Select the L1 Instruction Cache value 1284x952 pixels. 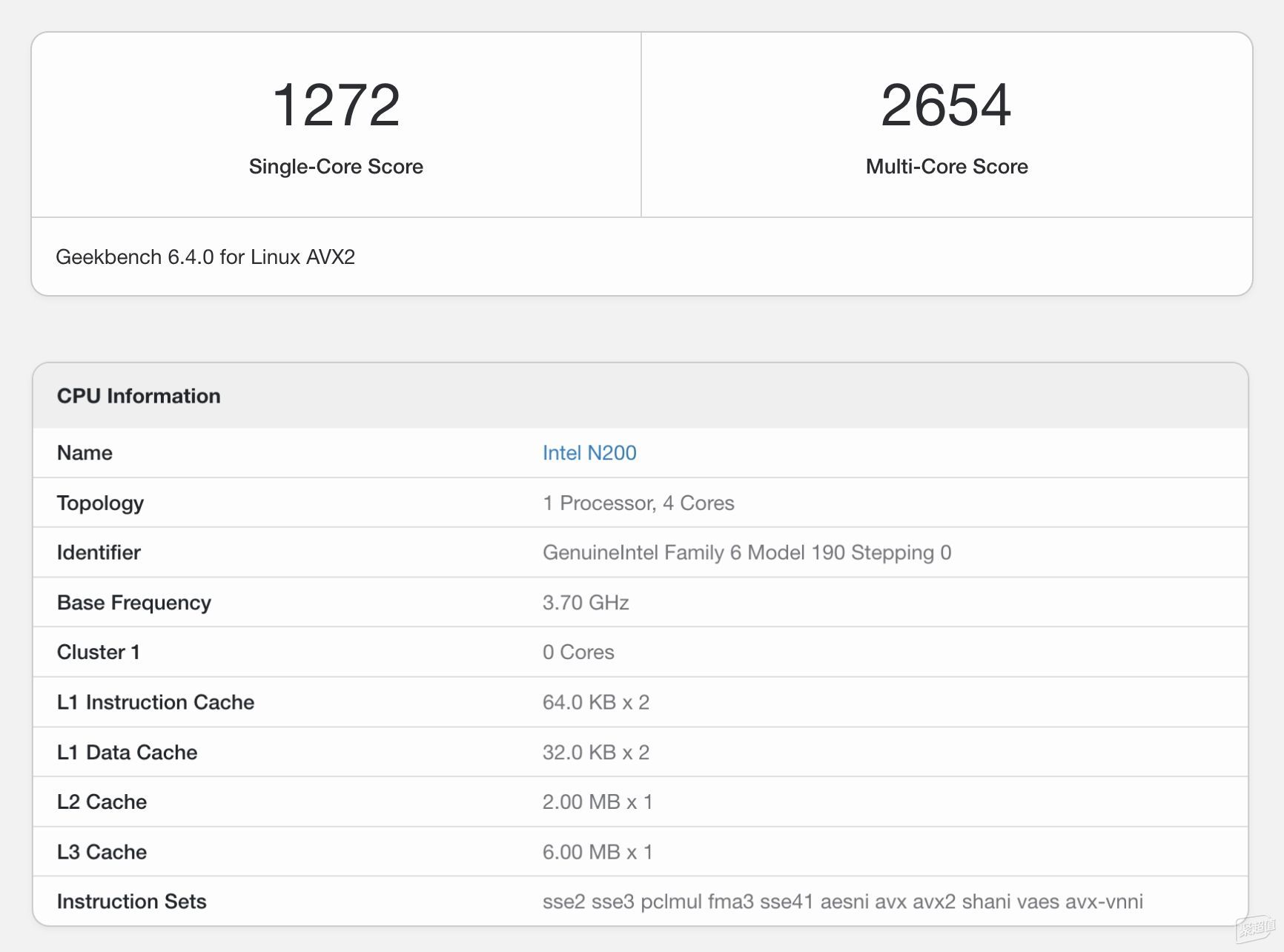(x=596, y=702)
